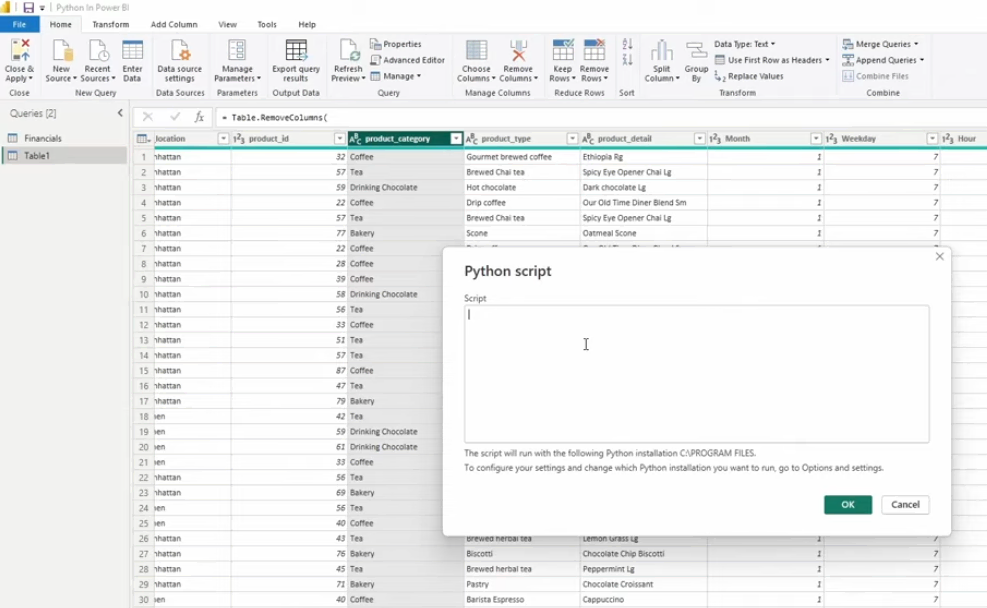
Task: Sort ascending using the A-Z icon
Action: click(x=627, y=44)
